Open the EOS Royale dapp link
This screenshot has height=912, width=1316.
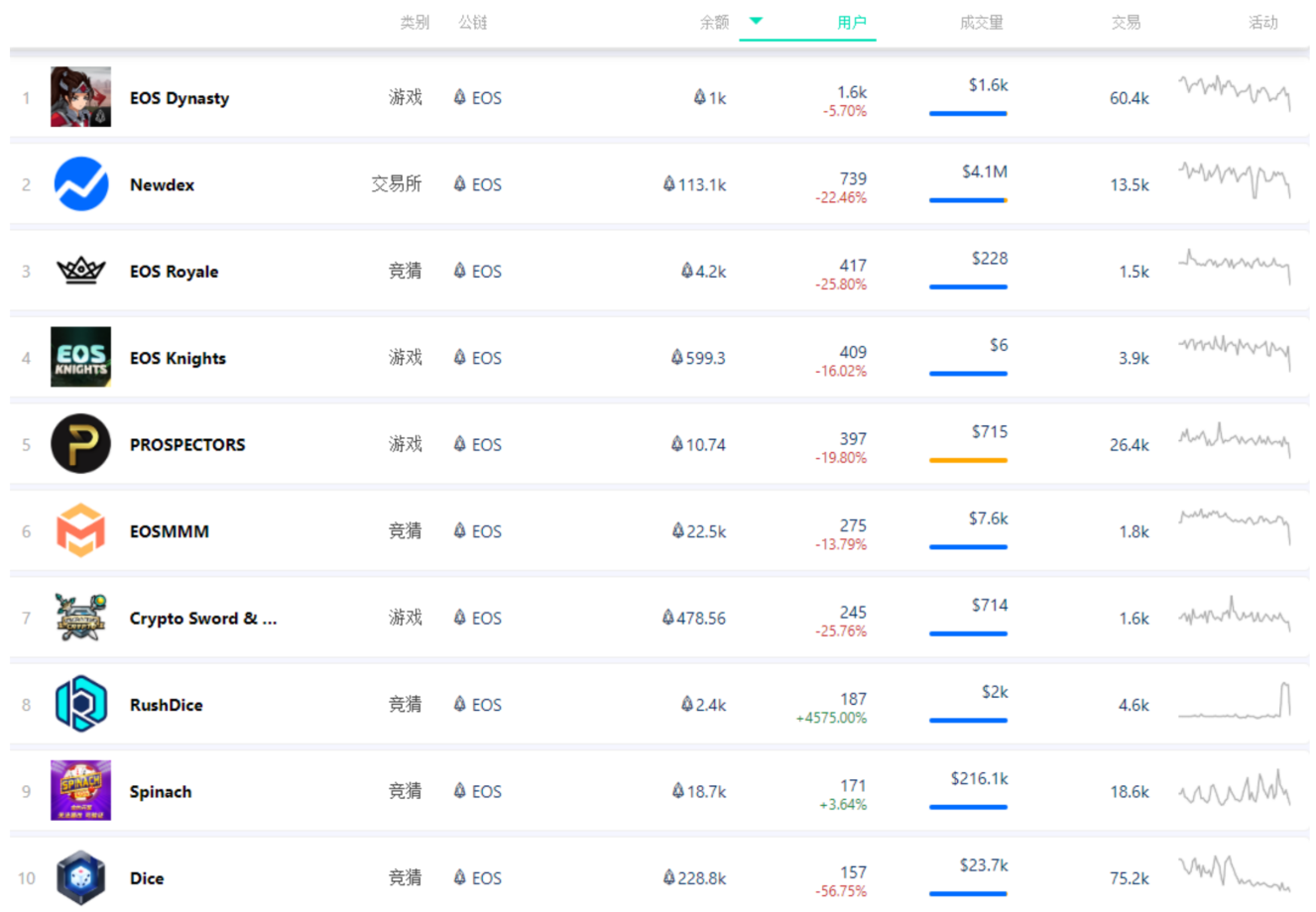(x=174, y=272)
